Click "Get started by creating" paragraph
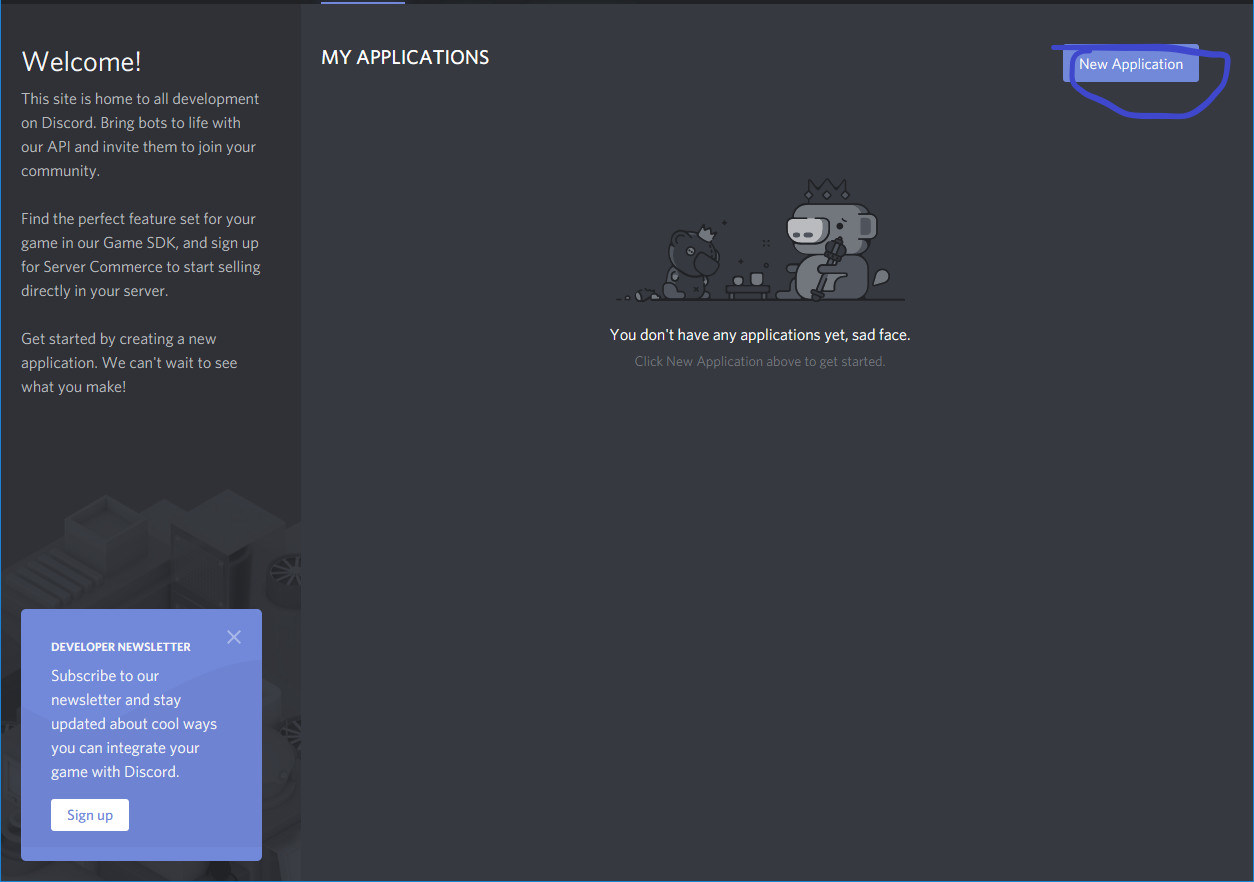This screenshot has width=1254, height=882. point(129,363)
